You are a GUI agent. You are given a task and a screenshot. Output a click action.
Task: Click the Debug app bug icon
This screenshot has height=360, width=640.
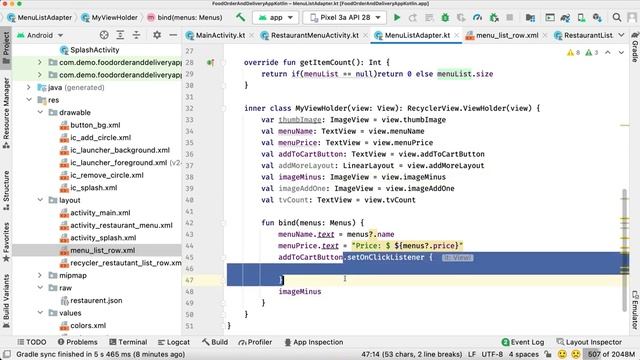click(x=445, y=18)
